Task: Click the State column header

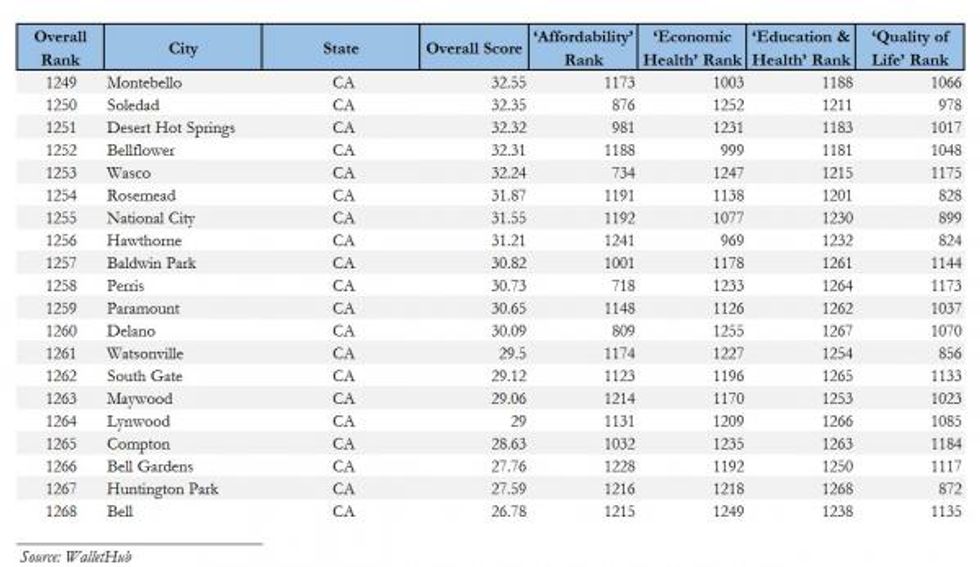Action: (341, 48)
